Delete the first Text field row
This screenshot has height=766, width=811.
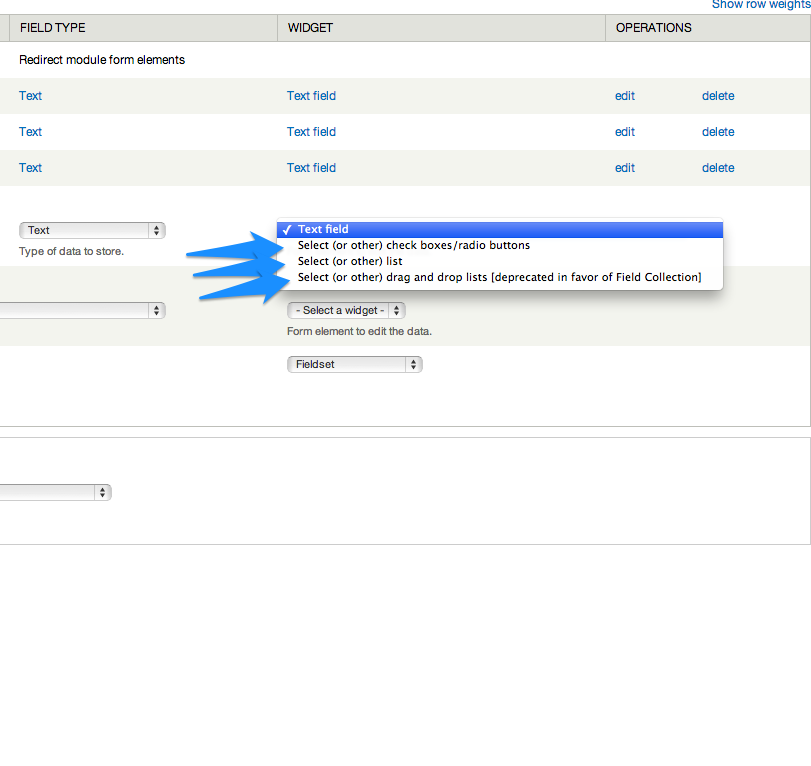click(x=718, y=95)
